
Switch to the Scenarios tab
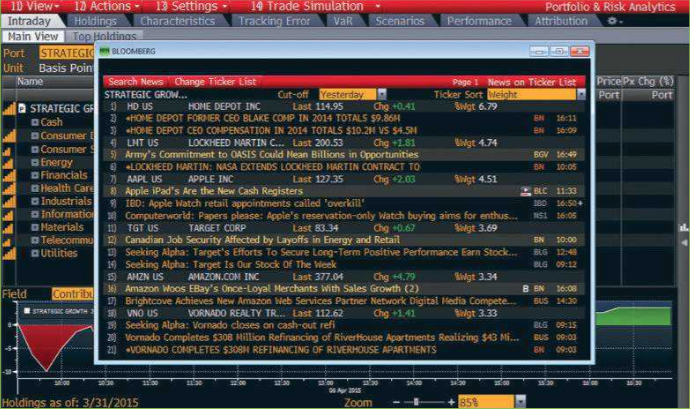400,21
